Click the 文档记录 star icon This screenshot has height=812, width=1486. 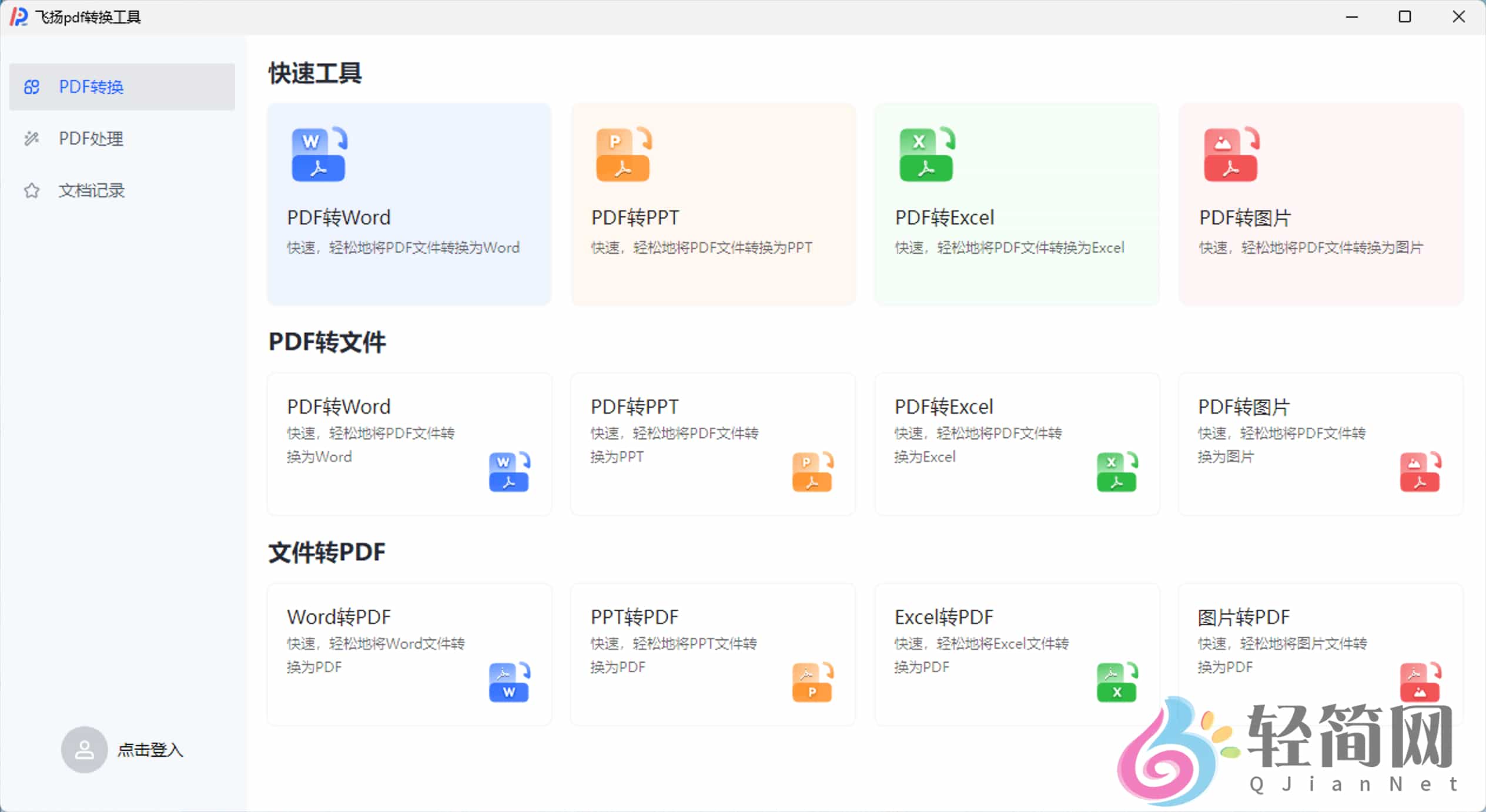pos(32,190)
